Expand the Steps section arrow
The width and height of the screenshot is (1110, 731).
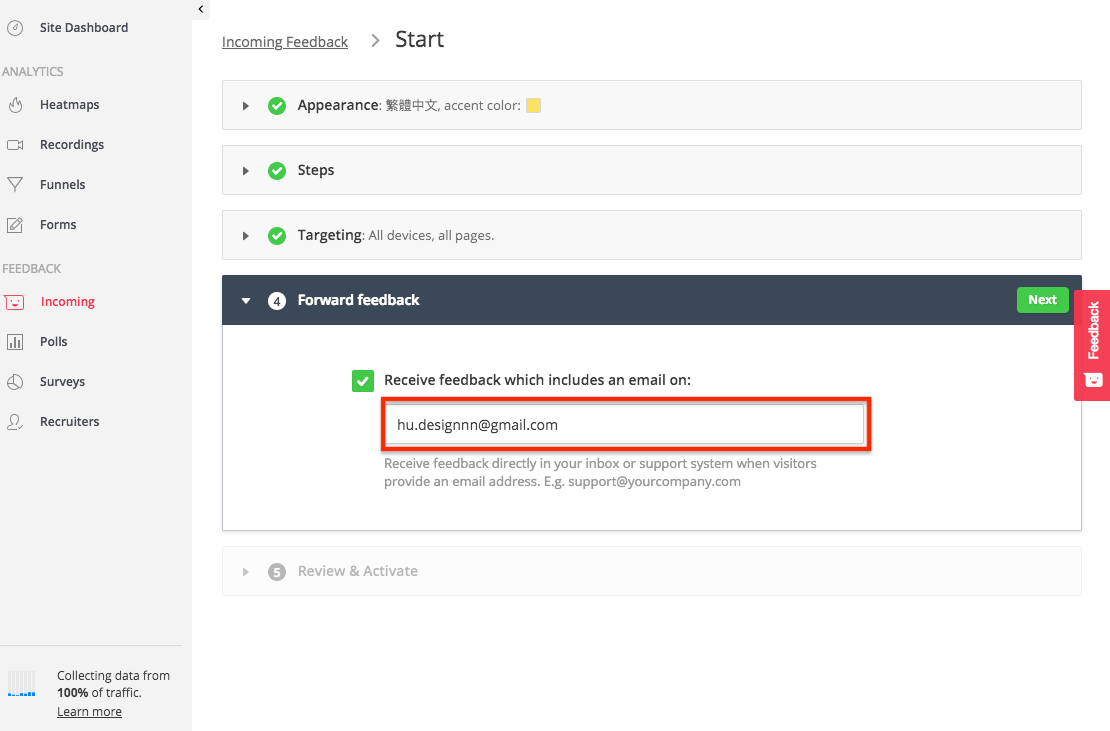(246, 171)
